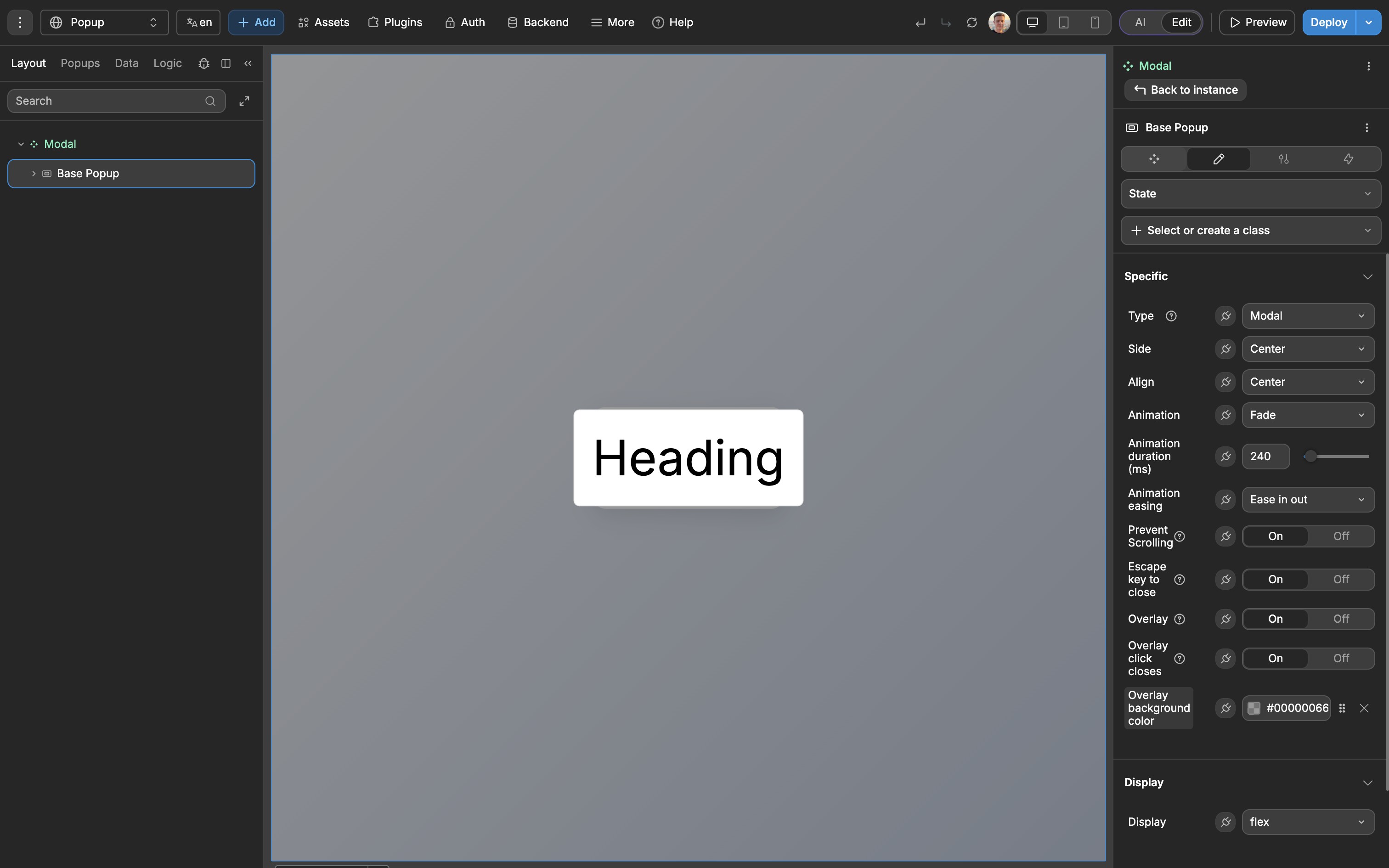Click the undo arrow icon
The width and height of the screenshot is (1389, 868).
click(x=920, y=23)
